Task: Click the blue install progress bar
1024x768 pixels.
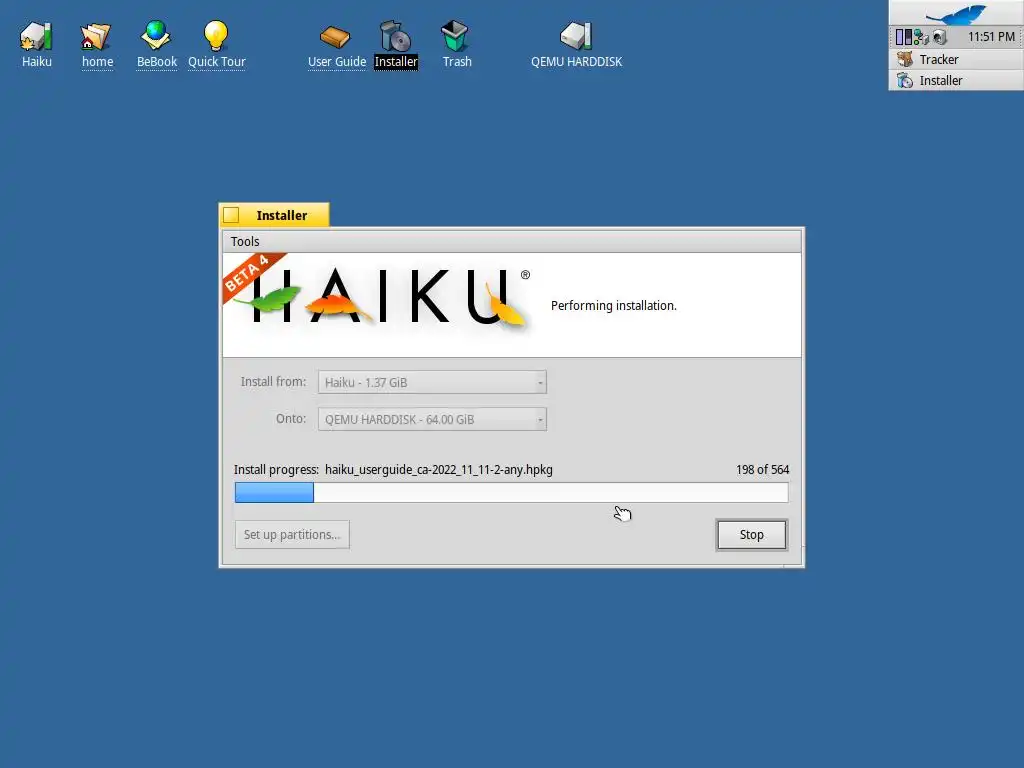Action: 511,492
